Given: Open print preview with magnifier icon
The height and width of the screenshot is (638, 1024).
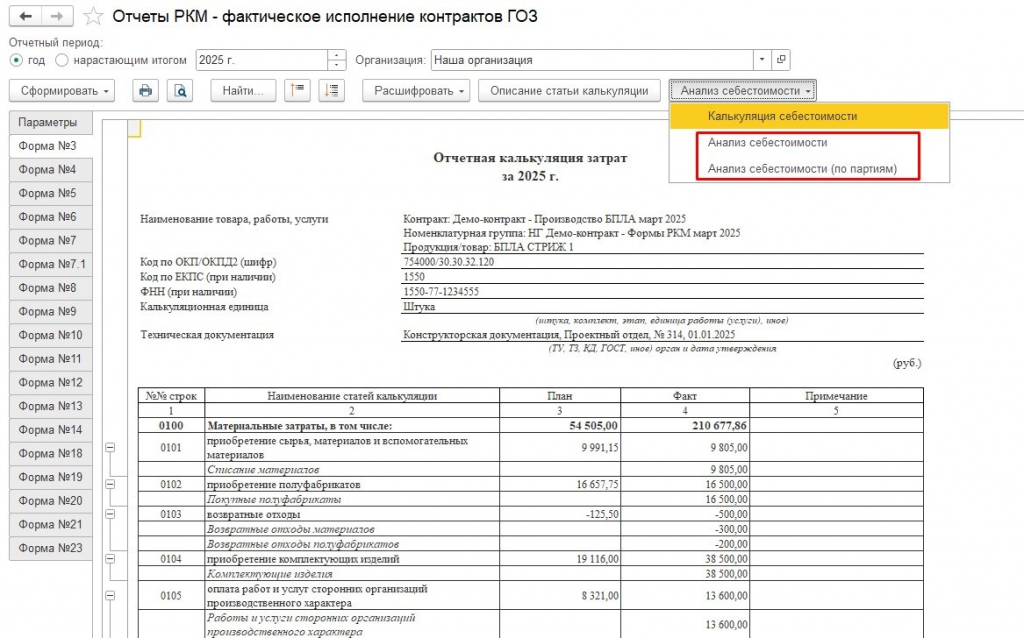Looking at the screenshot, I should (180, 91).
